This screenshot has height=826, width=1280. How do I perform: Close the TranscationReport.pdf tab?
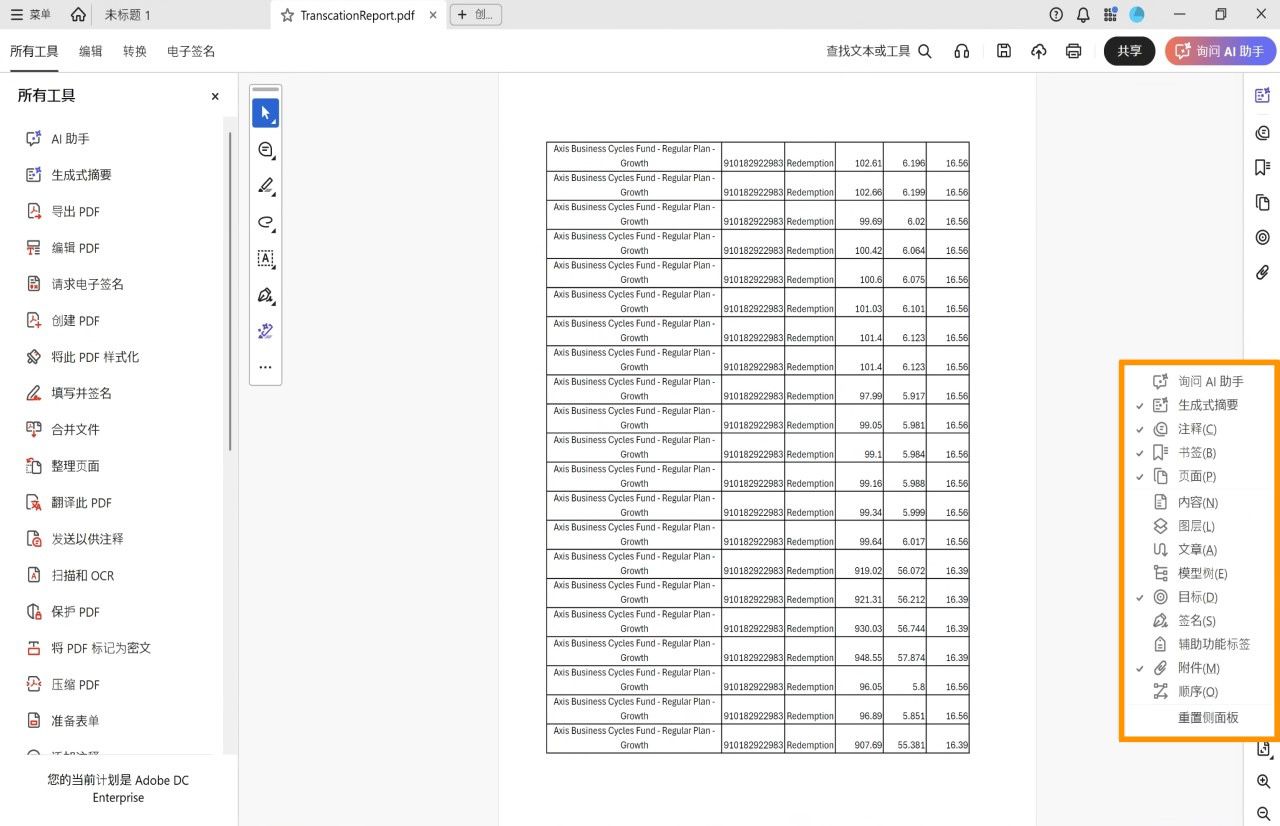coord(432,15)
